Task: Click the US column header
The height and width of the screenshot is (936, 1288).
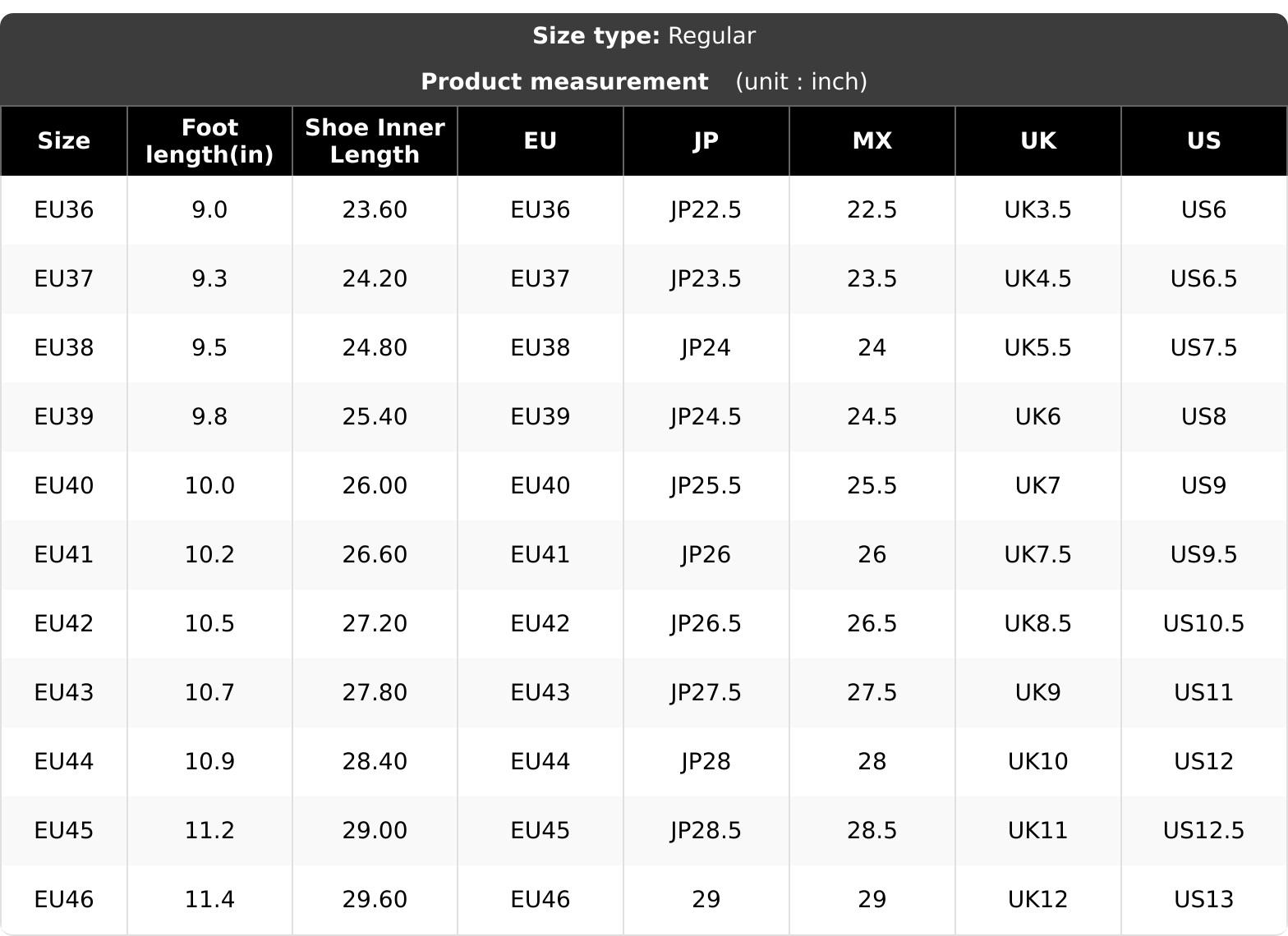Action: tap(1203, 140)
